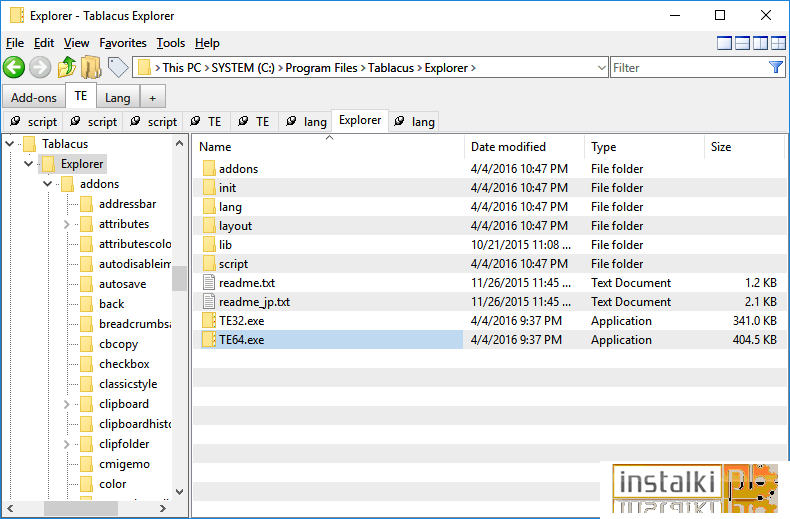
Task: Select addressbar in folder tree
Action: point(127,204)
